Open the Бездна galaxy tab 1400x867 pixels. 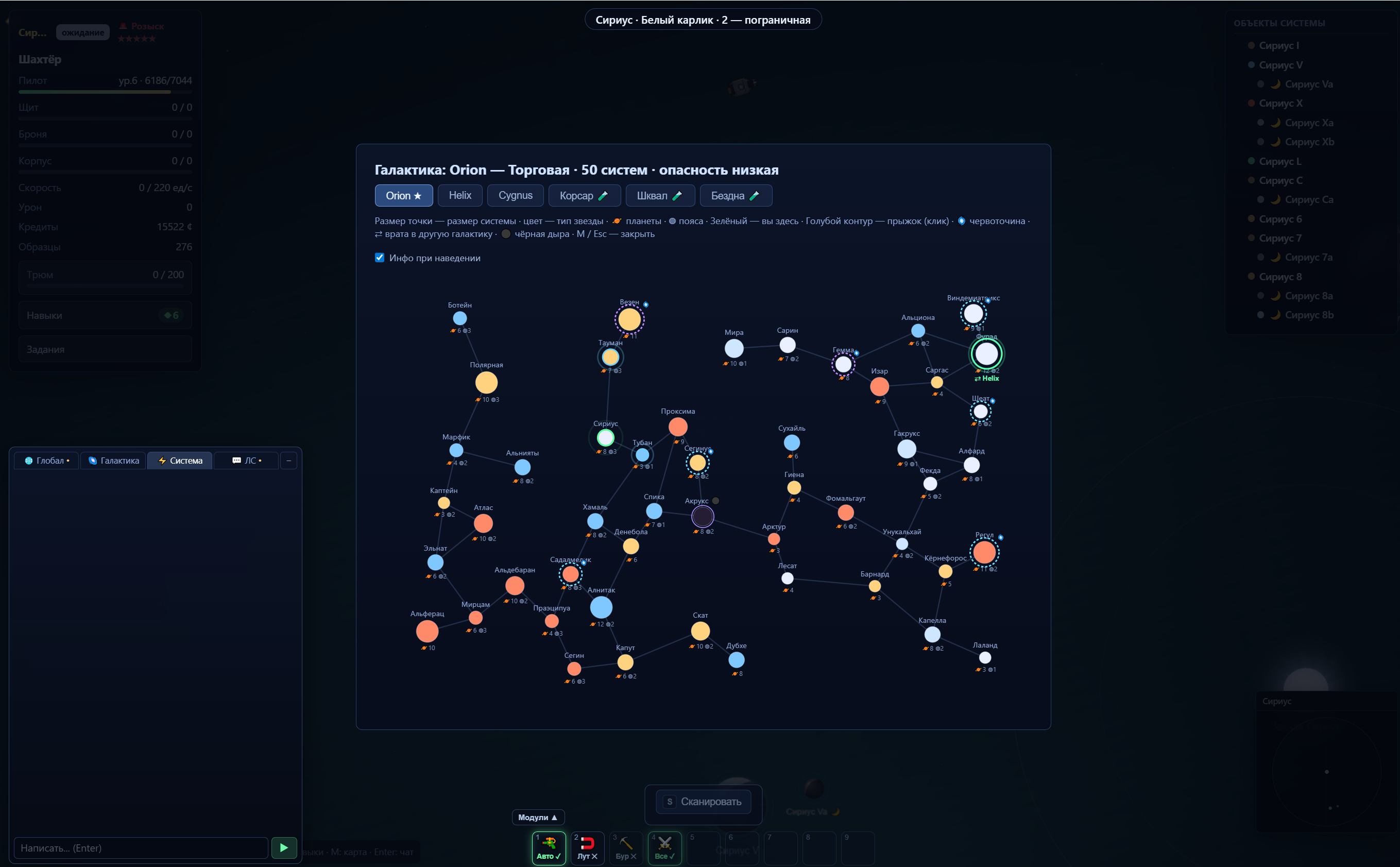point(736,196)
